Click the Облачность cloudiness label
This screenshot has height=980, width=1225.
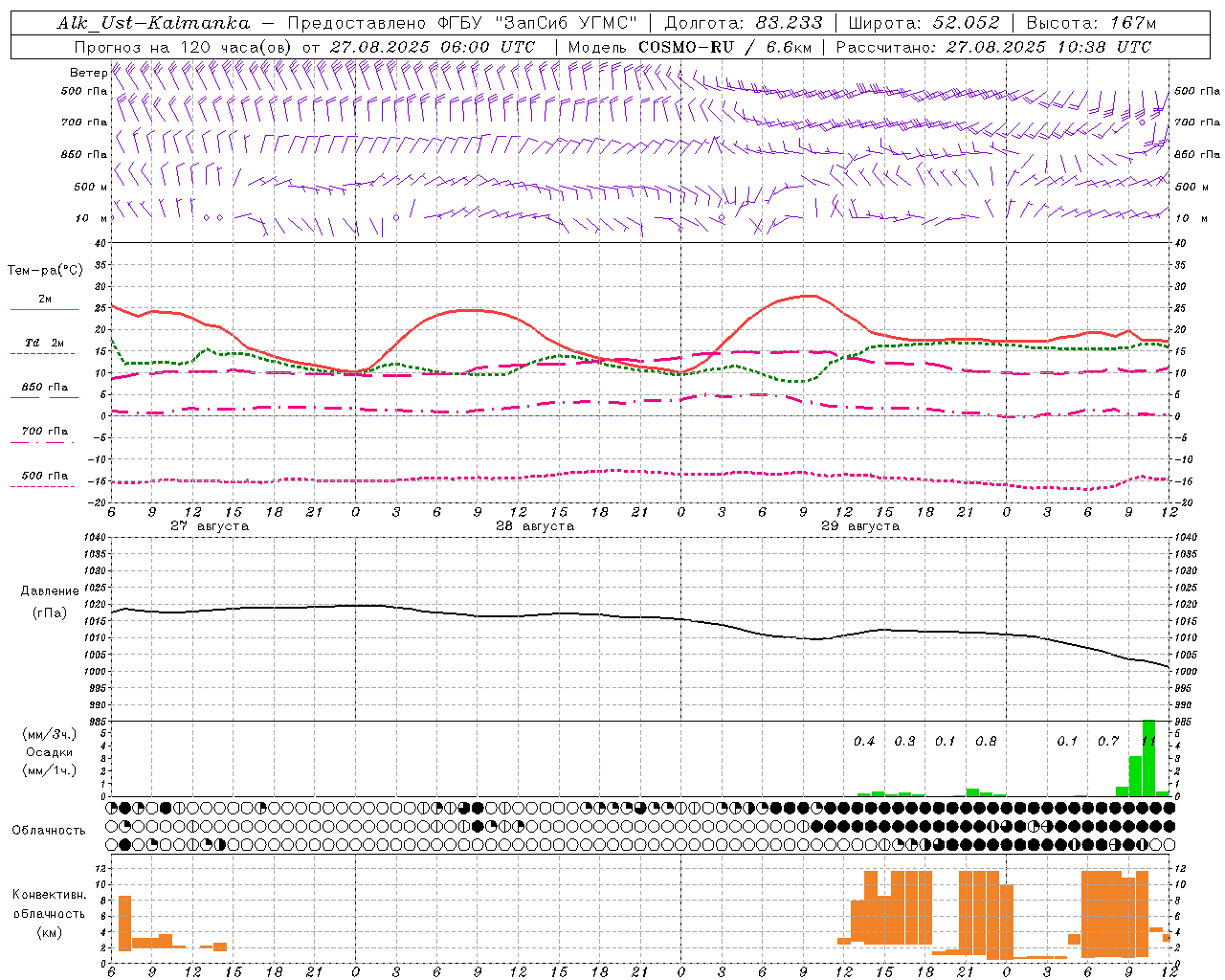(49, 830)
